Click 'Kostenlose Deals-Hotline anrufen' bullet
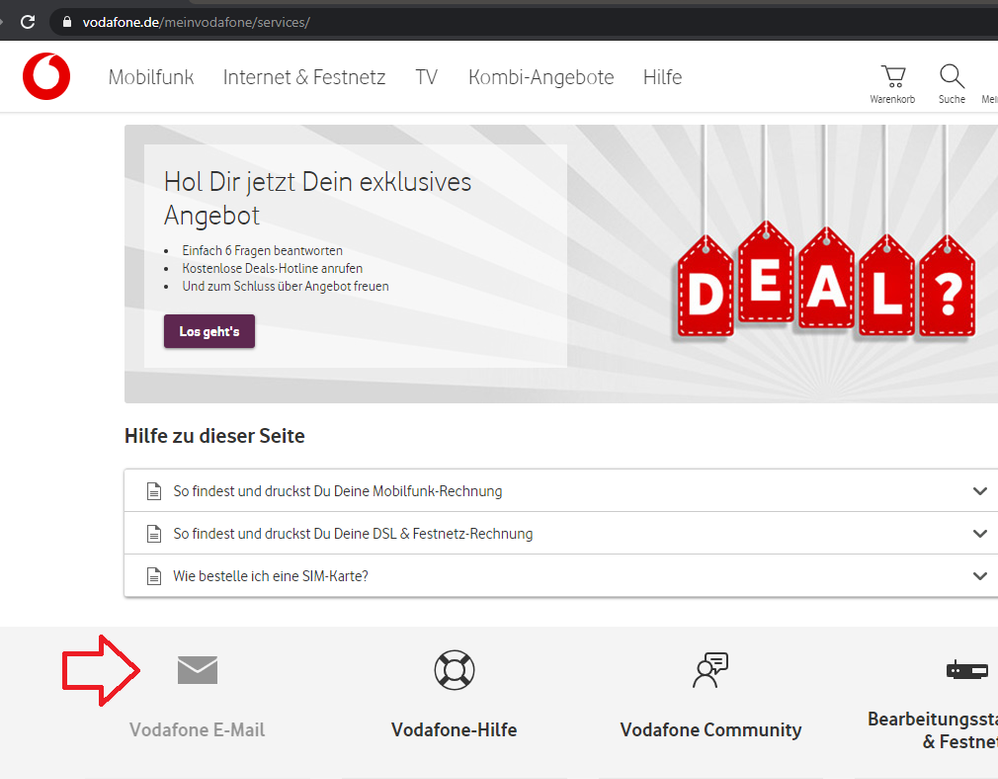998x779 pixels. (272, 269)
